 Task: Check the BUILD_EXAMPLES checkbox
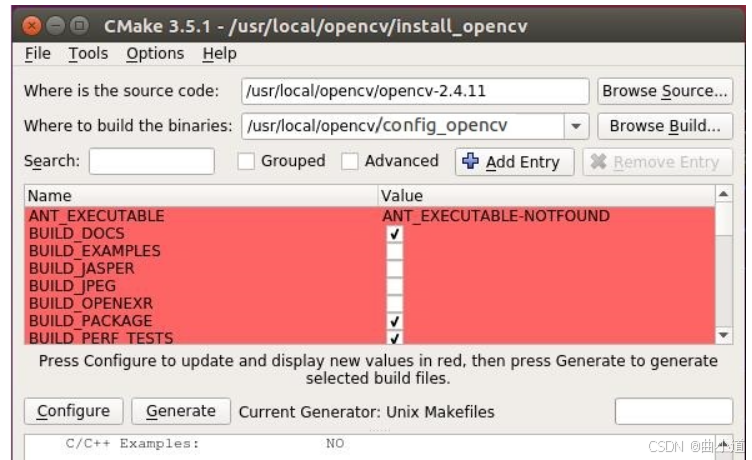[395, 251]
